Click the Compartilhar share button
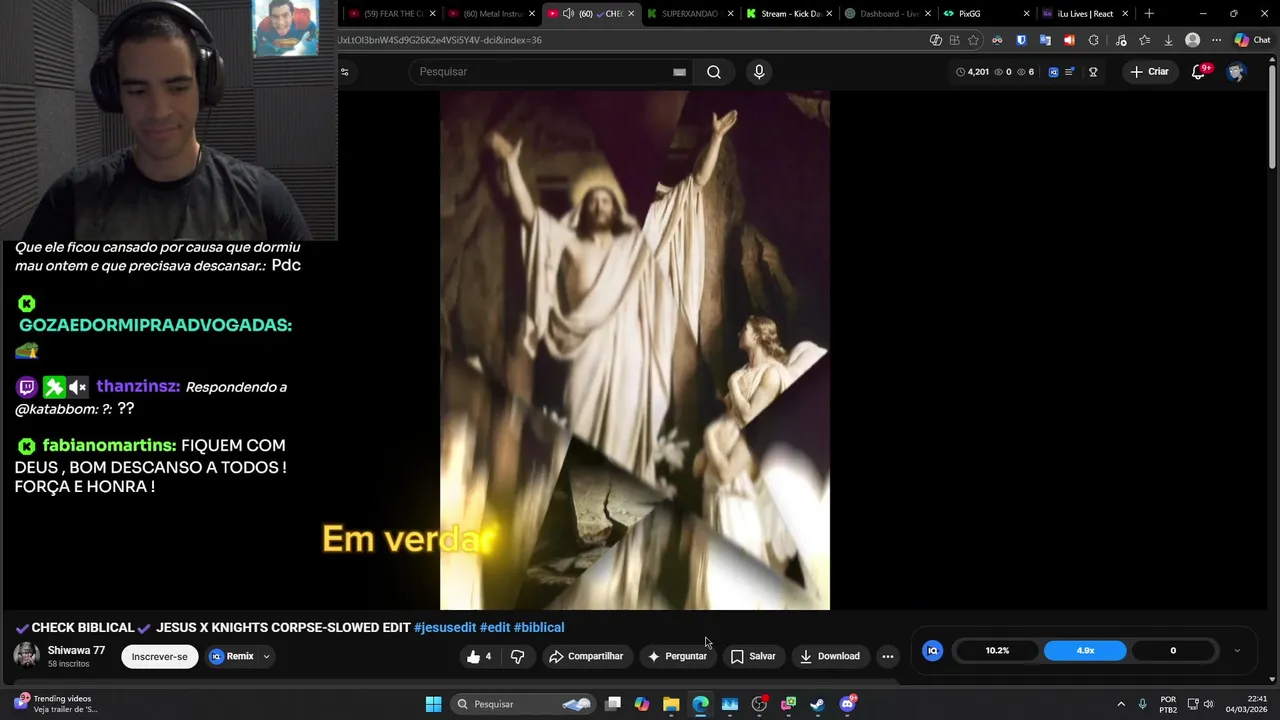 point(586,657)
